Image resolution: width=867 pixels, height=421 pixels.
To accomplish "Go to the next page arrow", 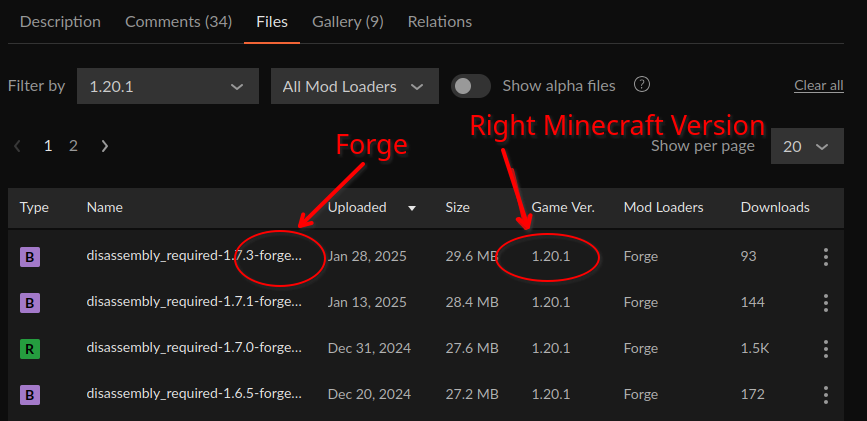I will click(105, 146).
